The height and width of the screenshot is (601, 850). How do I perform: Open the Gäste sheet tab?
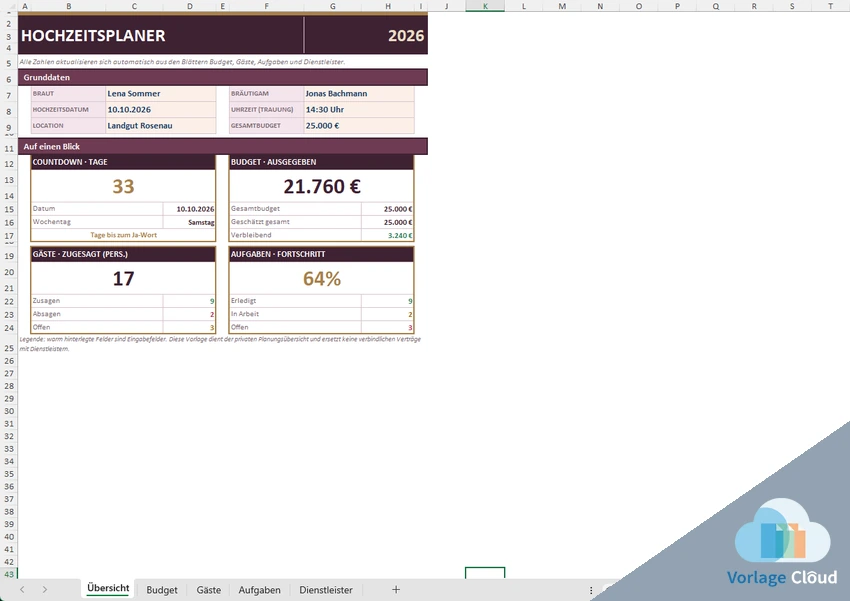pos(209,590)
